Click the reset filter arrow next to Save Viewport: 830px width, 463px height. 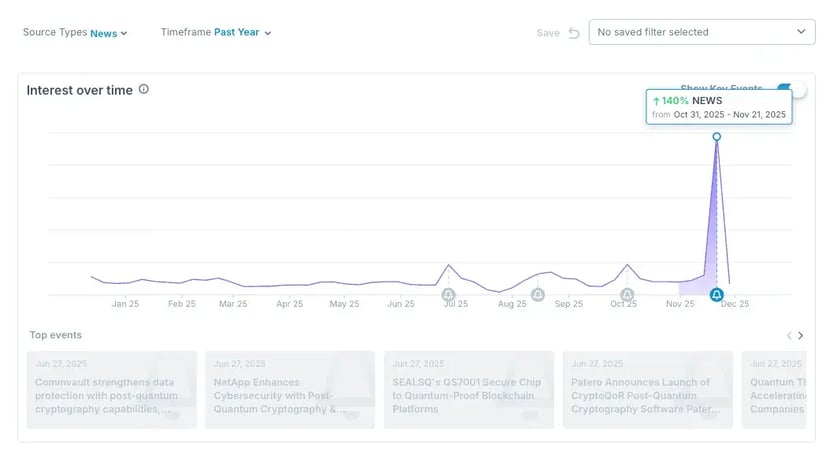click(574, 33)
